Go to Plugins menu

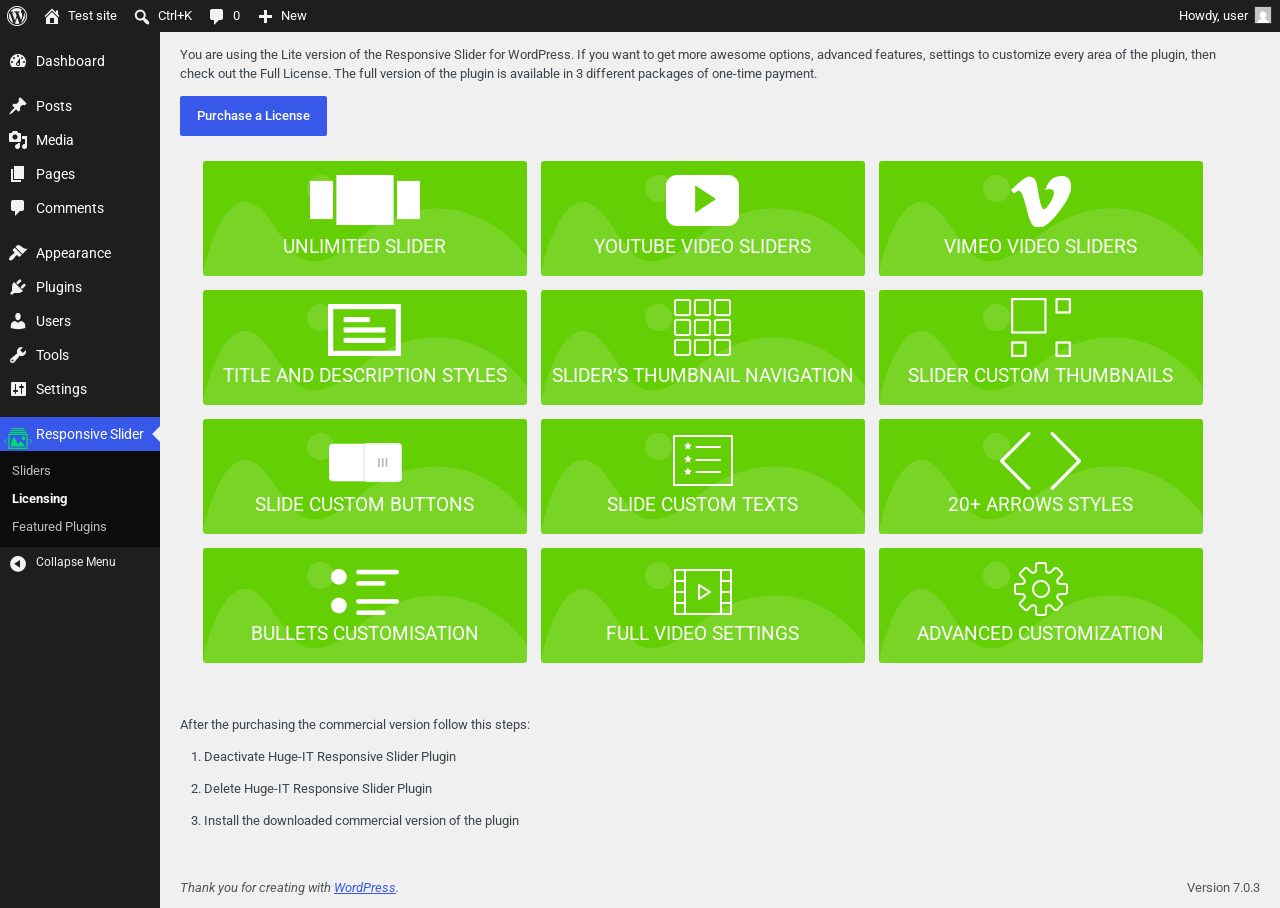(80, 287)
